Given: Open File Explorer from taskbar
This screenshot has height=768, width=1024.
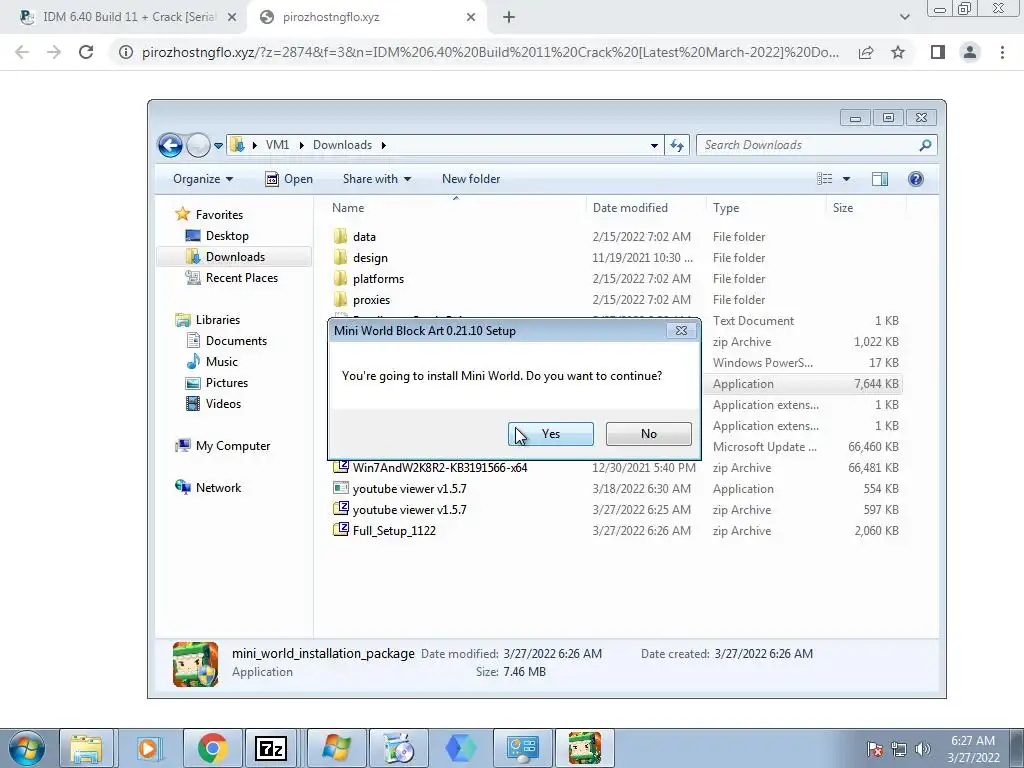Looking at the screenshot, I should tap(86, 748).
